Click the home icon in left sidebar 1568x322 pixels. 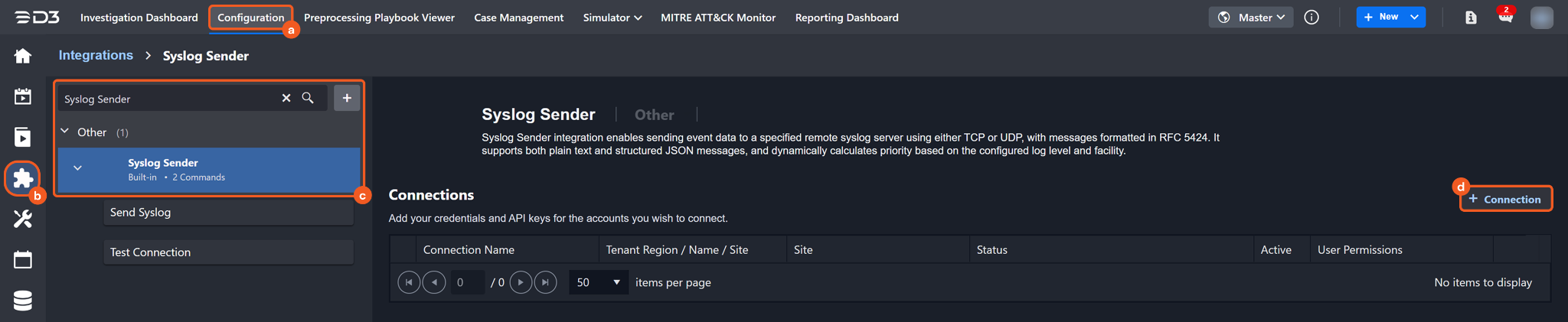pos(23,56)
